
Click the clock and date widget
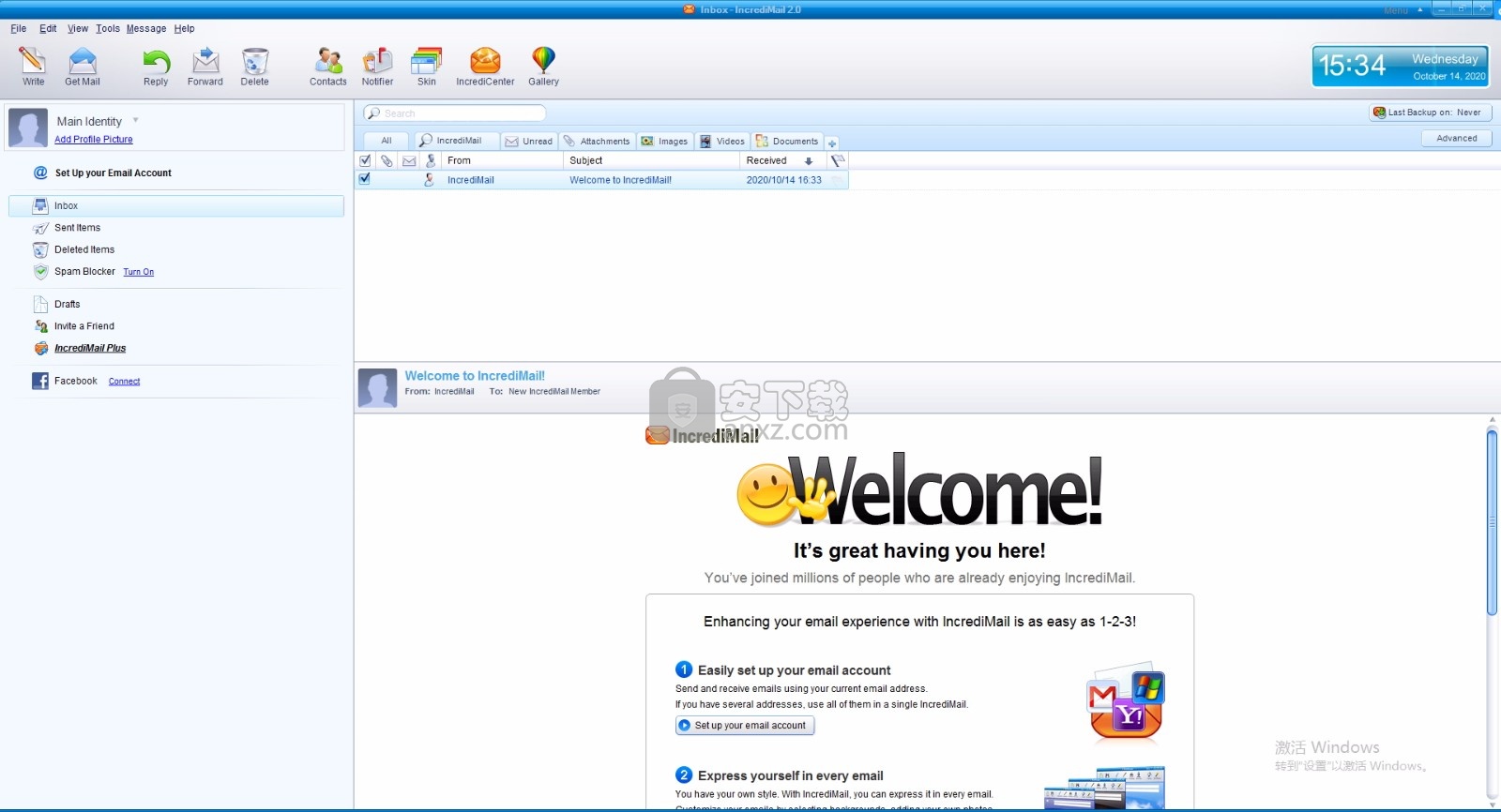tap(1401, 66)
